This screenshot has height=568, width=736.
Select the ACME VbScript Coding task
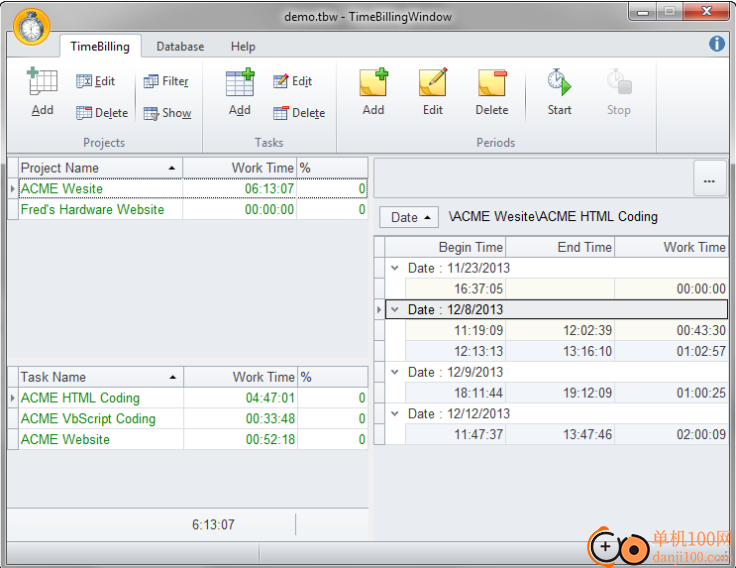coord(192,418)
